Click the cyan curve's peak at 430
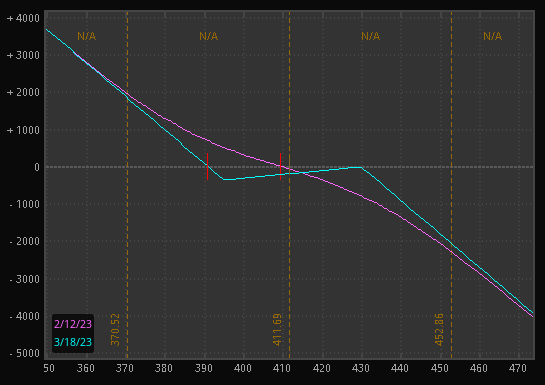The width and height of the screenshot is (545, 385). 361,167
